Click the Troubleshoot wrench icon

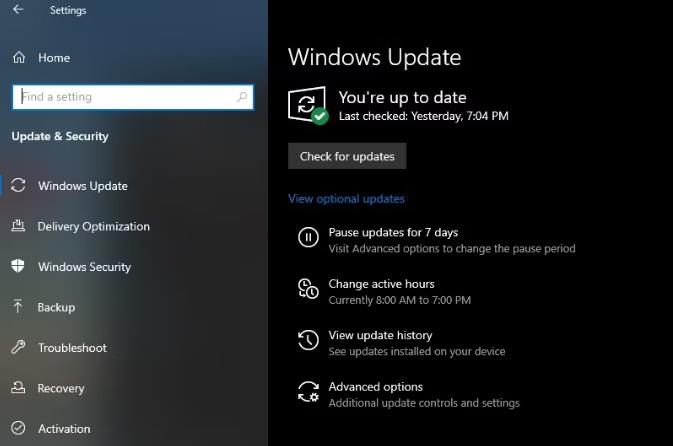pyautogui.click(x=18, y=347)
